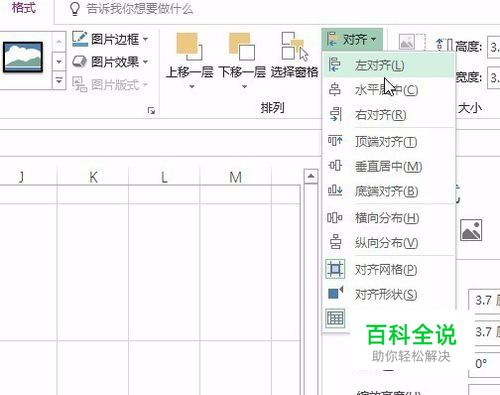Toggle 对齐网格(P) snap to grid

pyautogui.click(x=389, y=269)
